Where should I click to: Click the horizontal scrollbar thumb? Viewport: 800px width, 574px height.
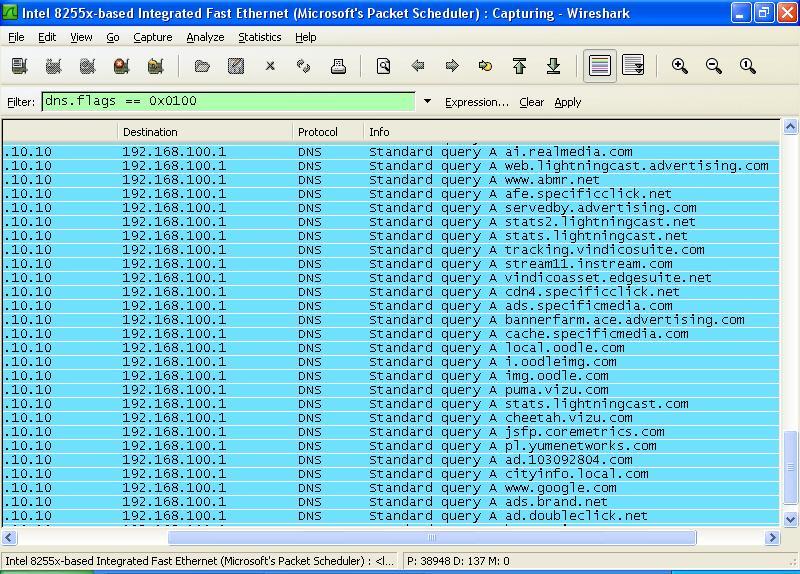[x=432, y=537]
